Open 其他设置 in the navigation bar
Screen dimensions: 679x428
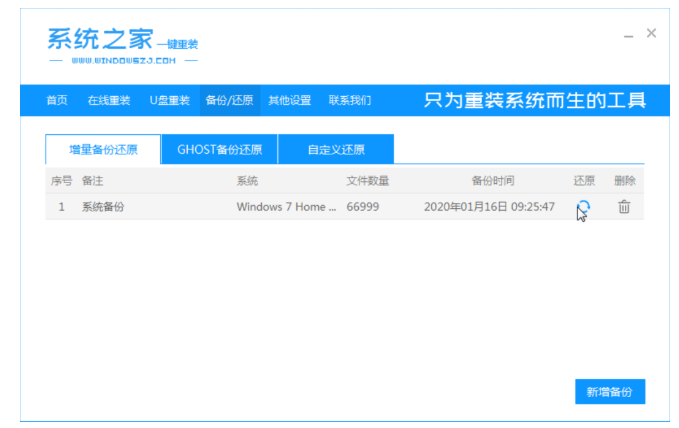[x=289, y=101]
